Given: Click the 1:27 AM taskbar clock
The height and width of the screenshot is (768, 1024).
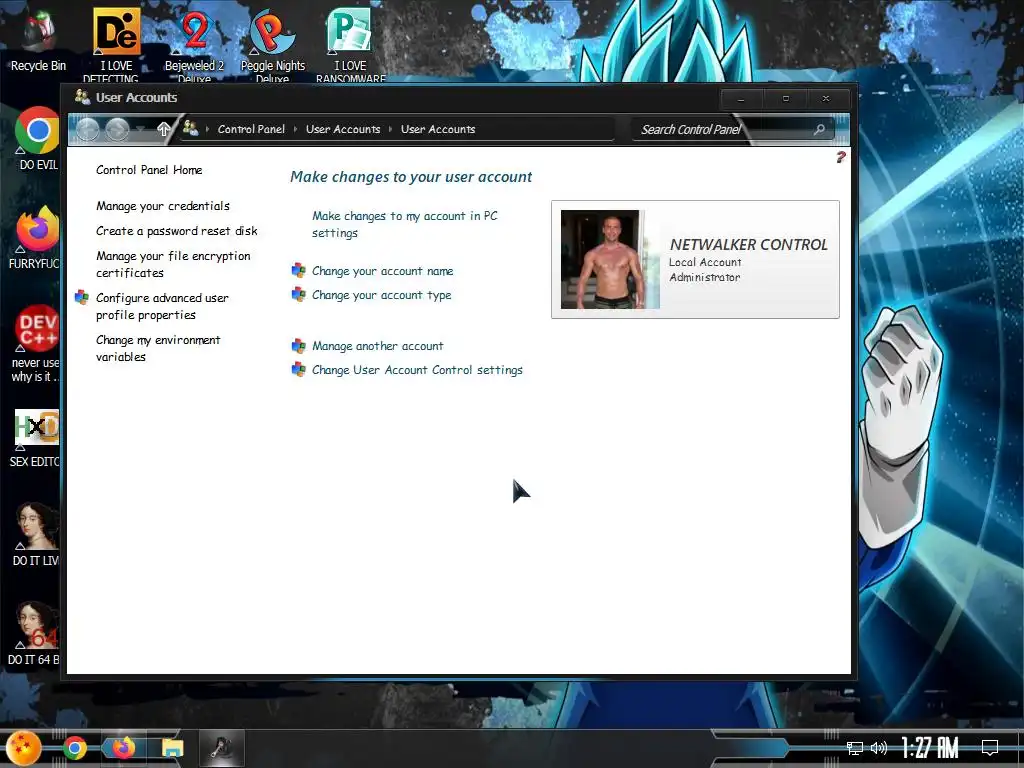Looking at the screenshot, I should pyautogui.click(x=931, y=748).
